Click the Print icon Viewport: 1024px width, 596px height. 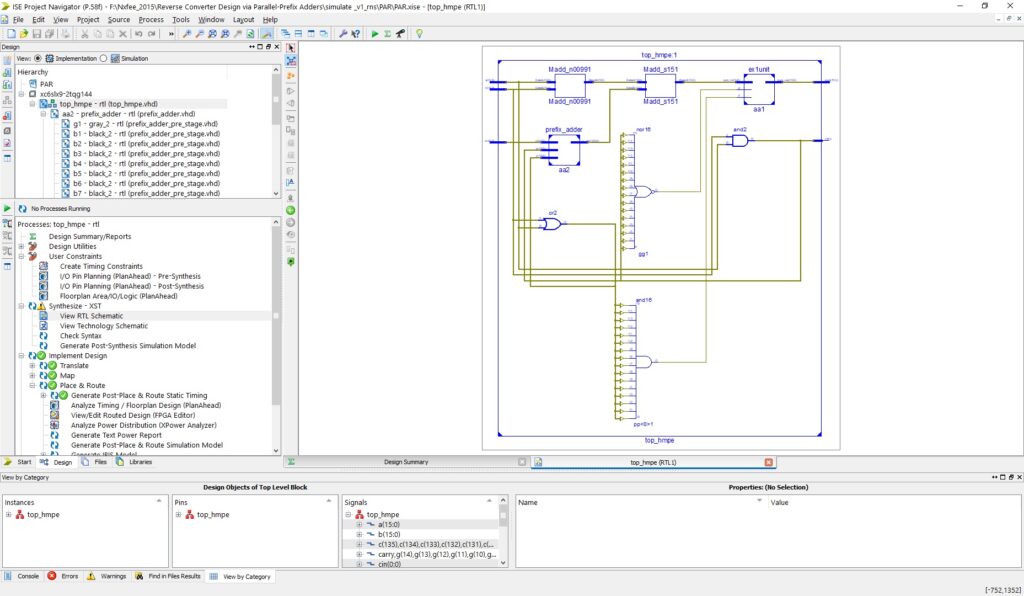click(x=67, y=33)
